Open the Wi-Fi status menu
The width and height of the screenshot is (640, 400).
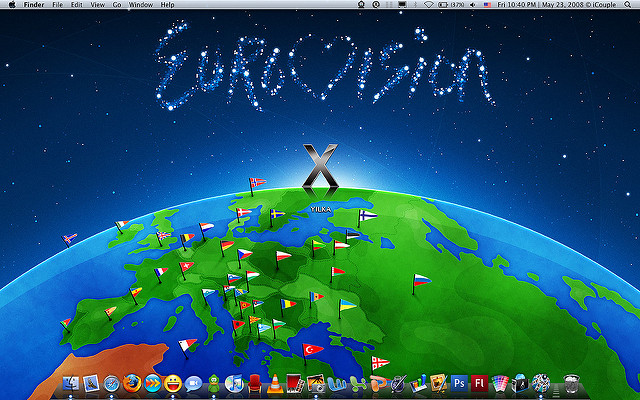pos(428,5)
